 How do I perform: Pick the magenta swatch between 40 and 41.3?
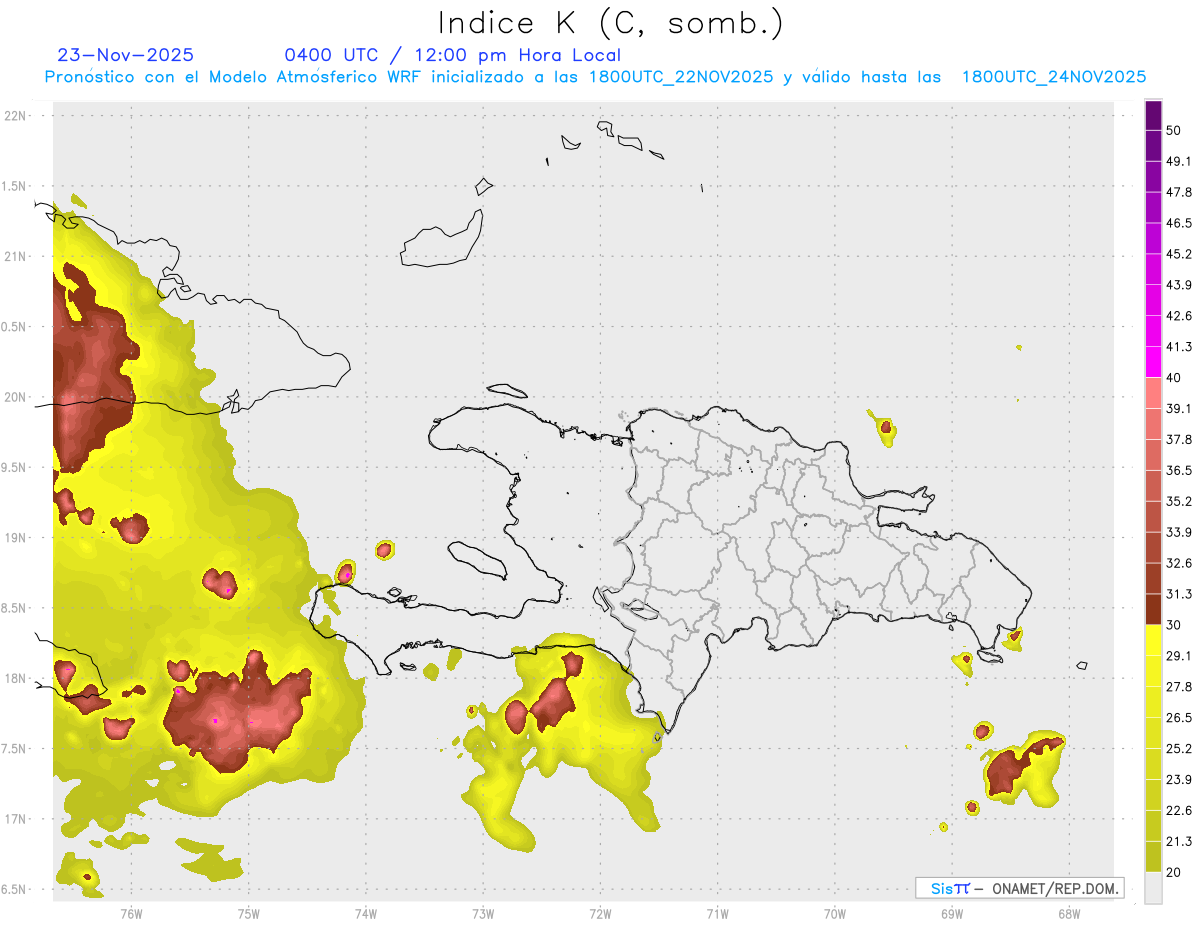tap(1153, 362)
